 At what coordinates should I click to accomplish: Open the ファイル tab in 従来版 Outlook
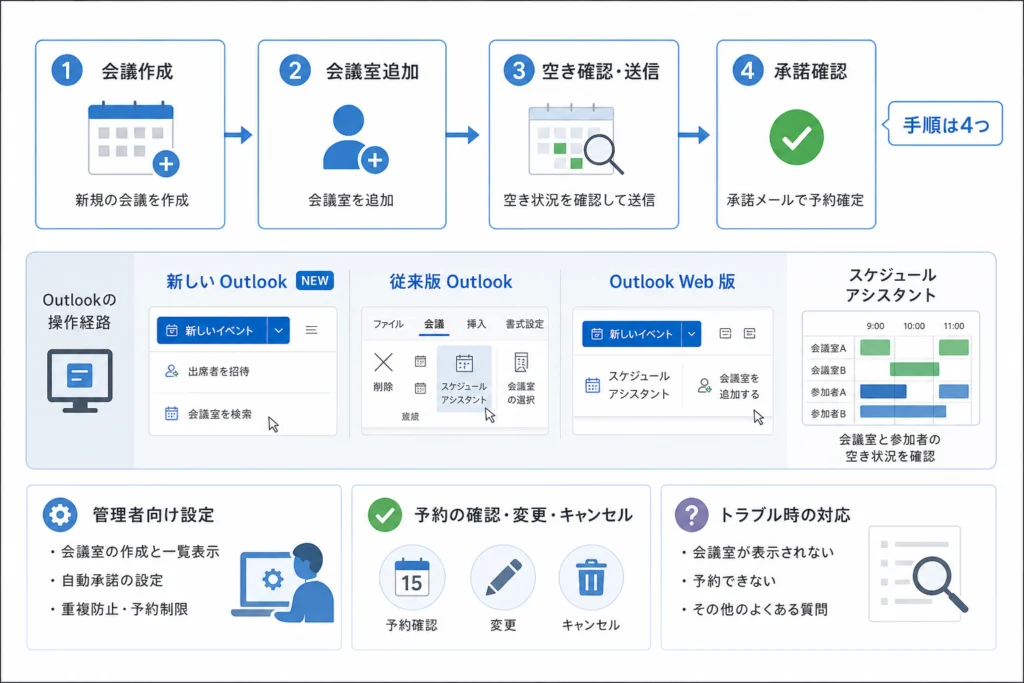click(x=389, y=324)
